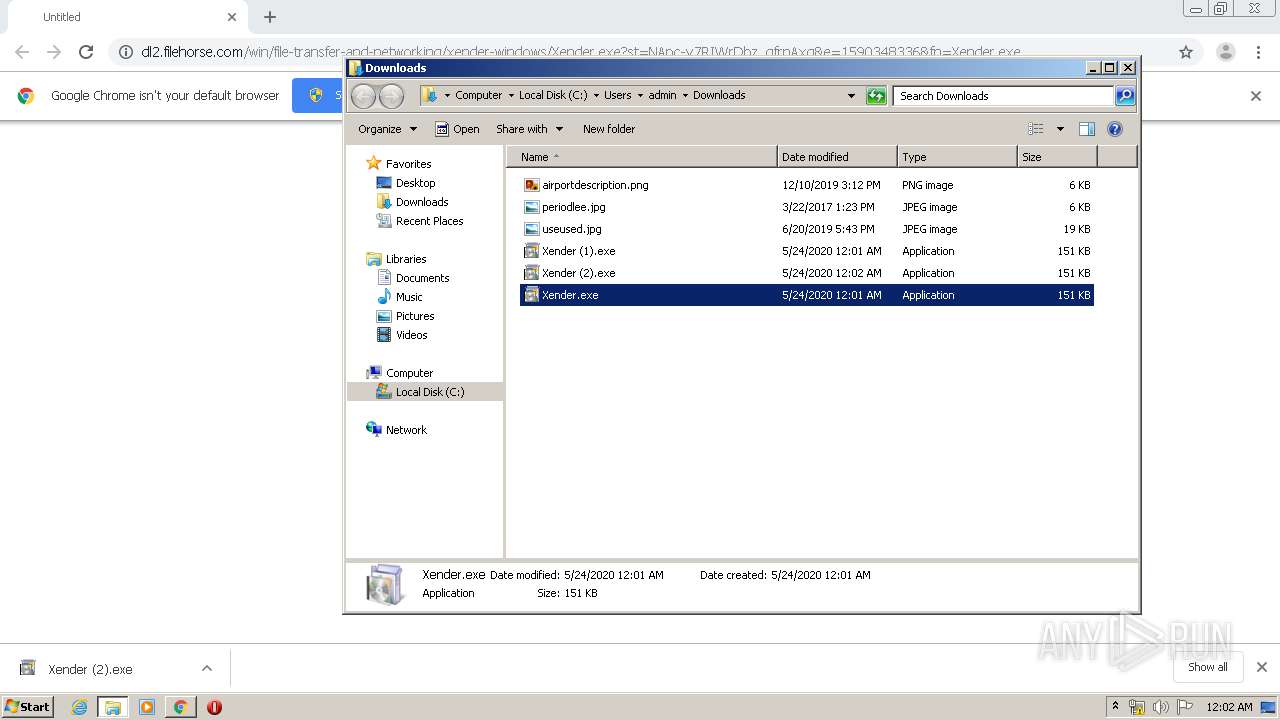This screenshot has height=720, width=1280.
Task: Show hidden tray icons arrow
Action: (1115, 707)
